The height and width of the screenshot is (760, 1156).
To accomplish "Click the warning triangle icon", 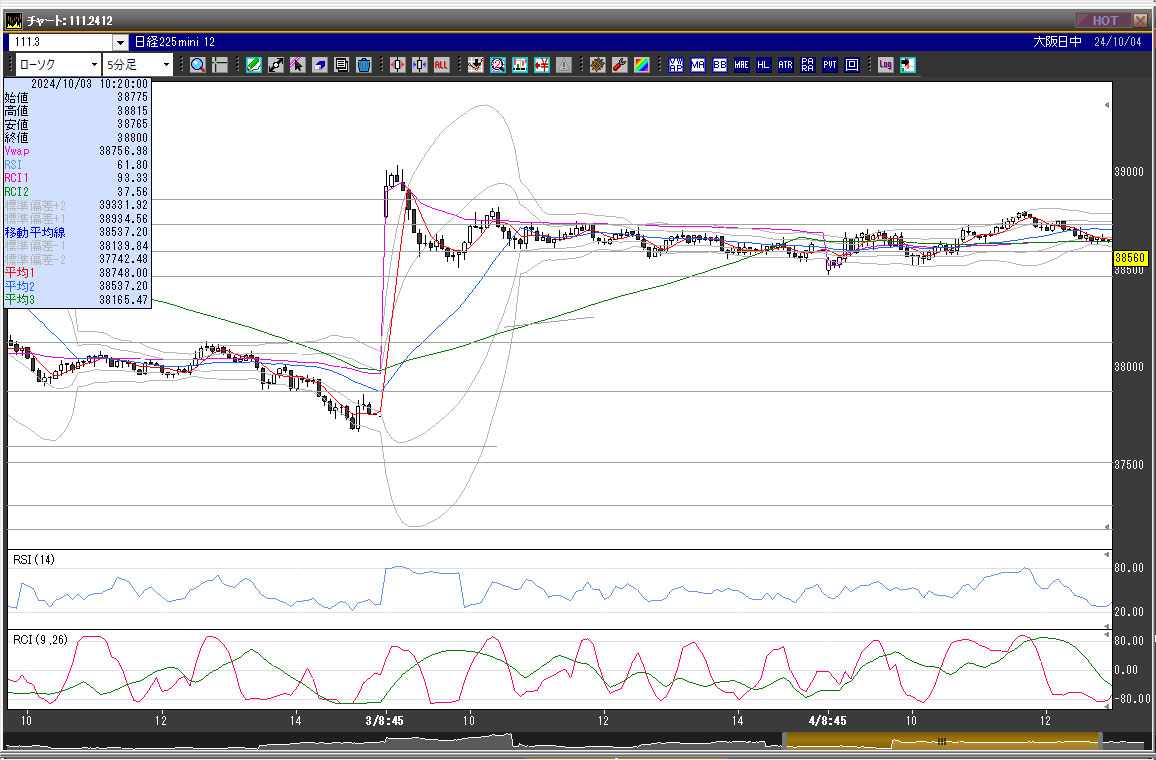I will 564,65.
